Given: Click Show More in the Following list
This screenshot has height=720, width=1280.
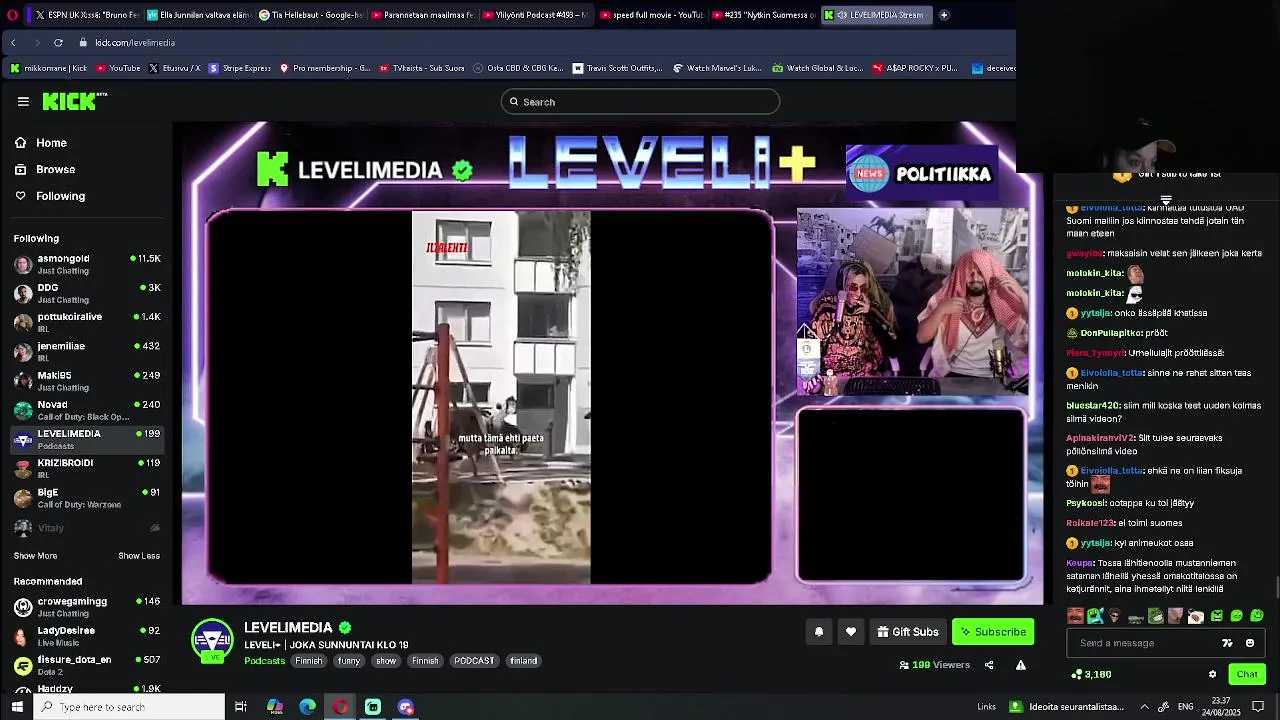Looking at the screenshot, I should click(35, 556).
